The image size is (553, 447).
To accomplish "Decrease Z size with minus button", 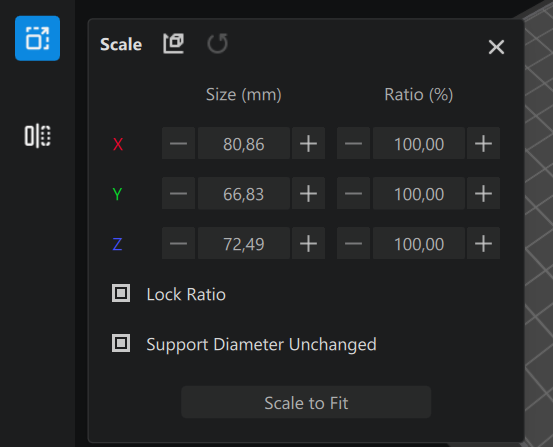I will pyautogui.click(x=178, y=243).
